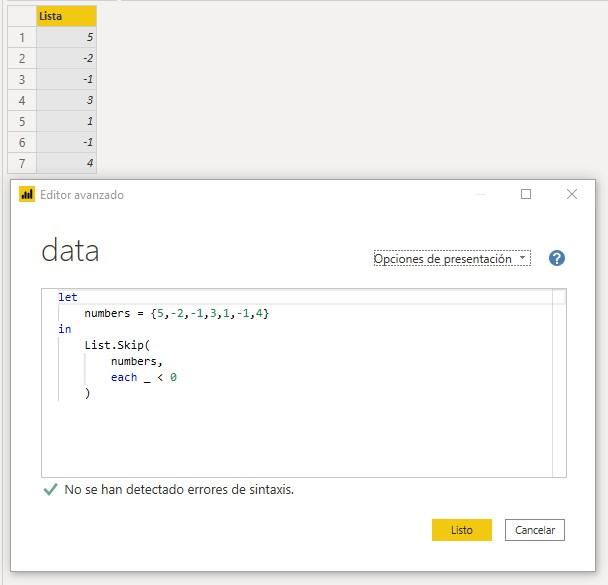Viewport: 608px width, 585px height.
Task: Select row number 5 in the table
Action: [x=21, y=121]
